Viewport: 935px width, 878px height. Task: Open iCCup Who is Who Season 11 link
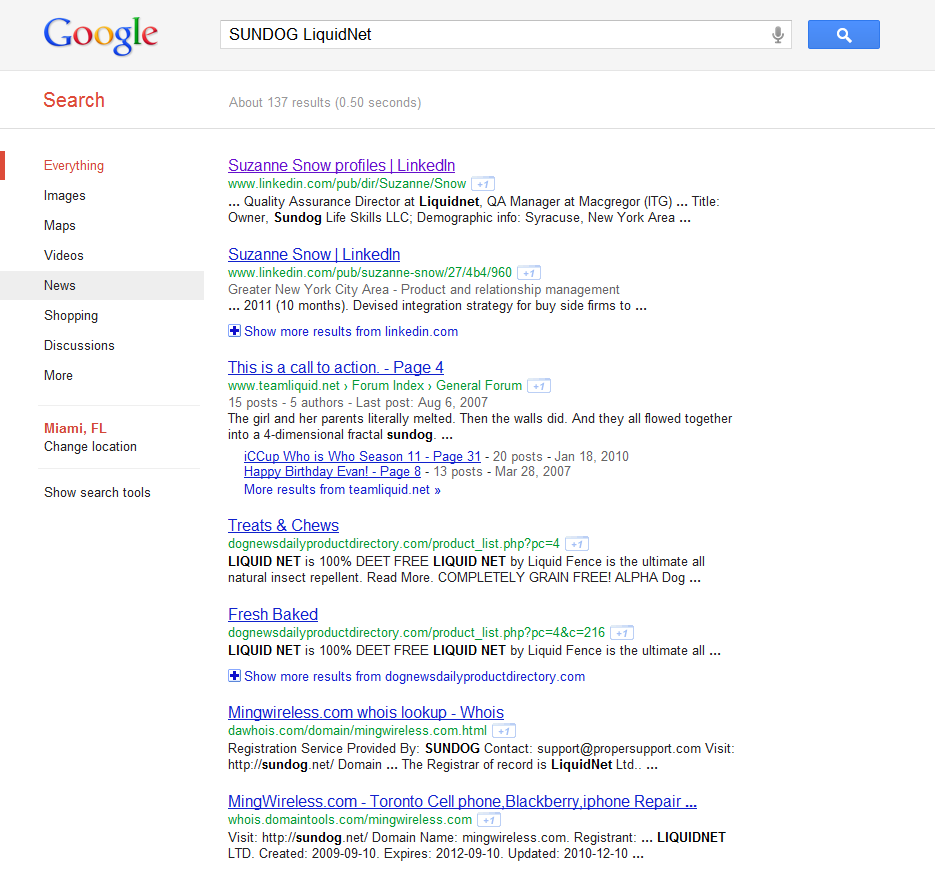pyautogui.click(x=362, y=456)
